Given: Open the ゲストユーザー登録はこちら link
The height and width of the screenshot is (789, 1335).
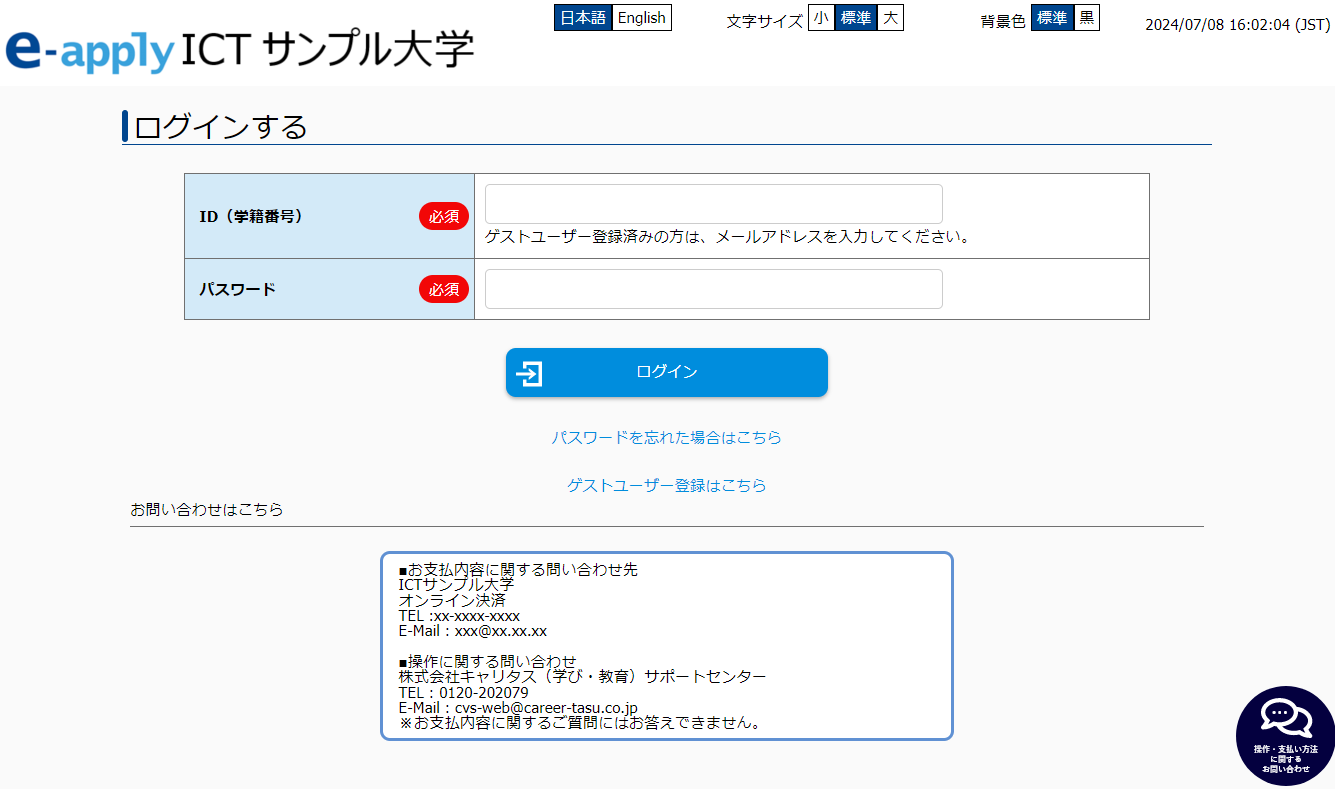Looking at the screenshot, I should pos(666,486).
